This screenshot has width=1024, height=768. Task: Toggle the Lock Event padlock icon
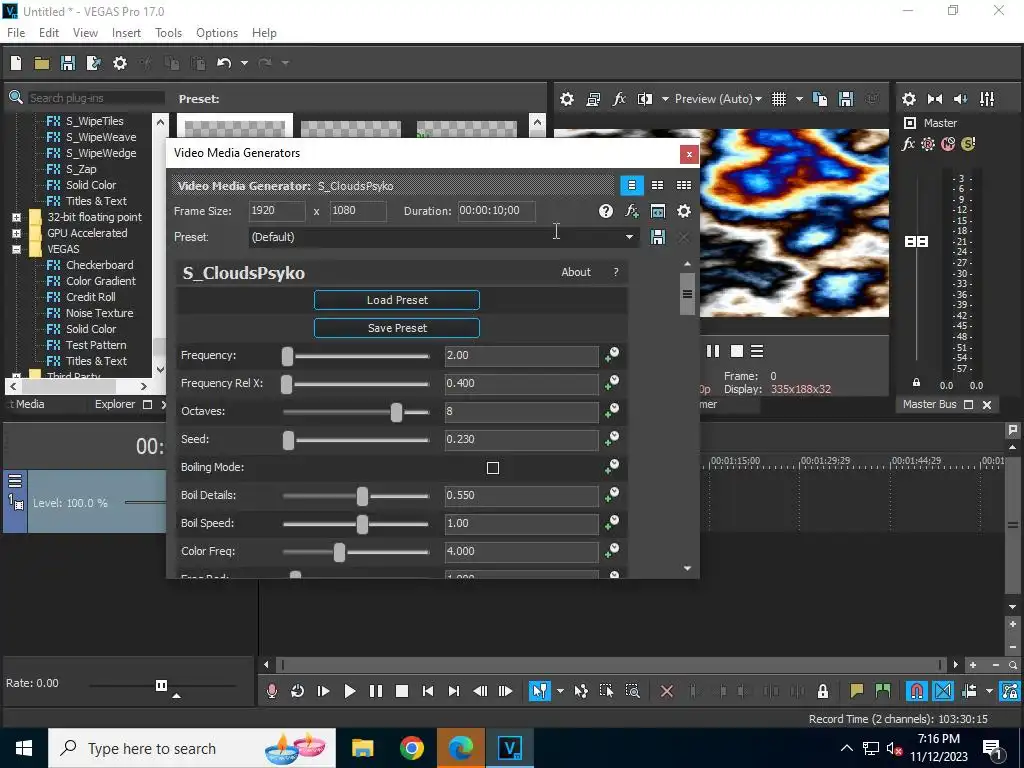[823, 691]
